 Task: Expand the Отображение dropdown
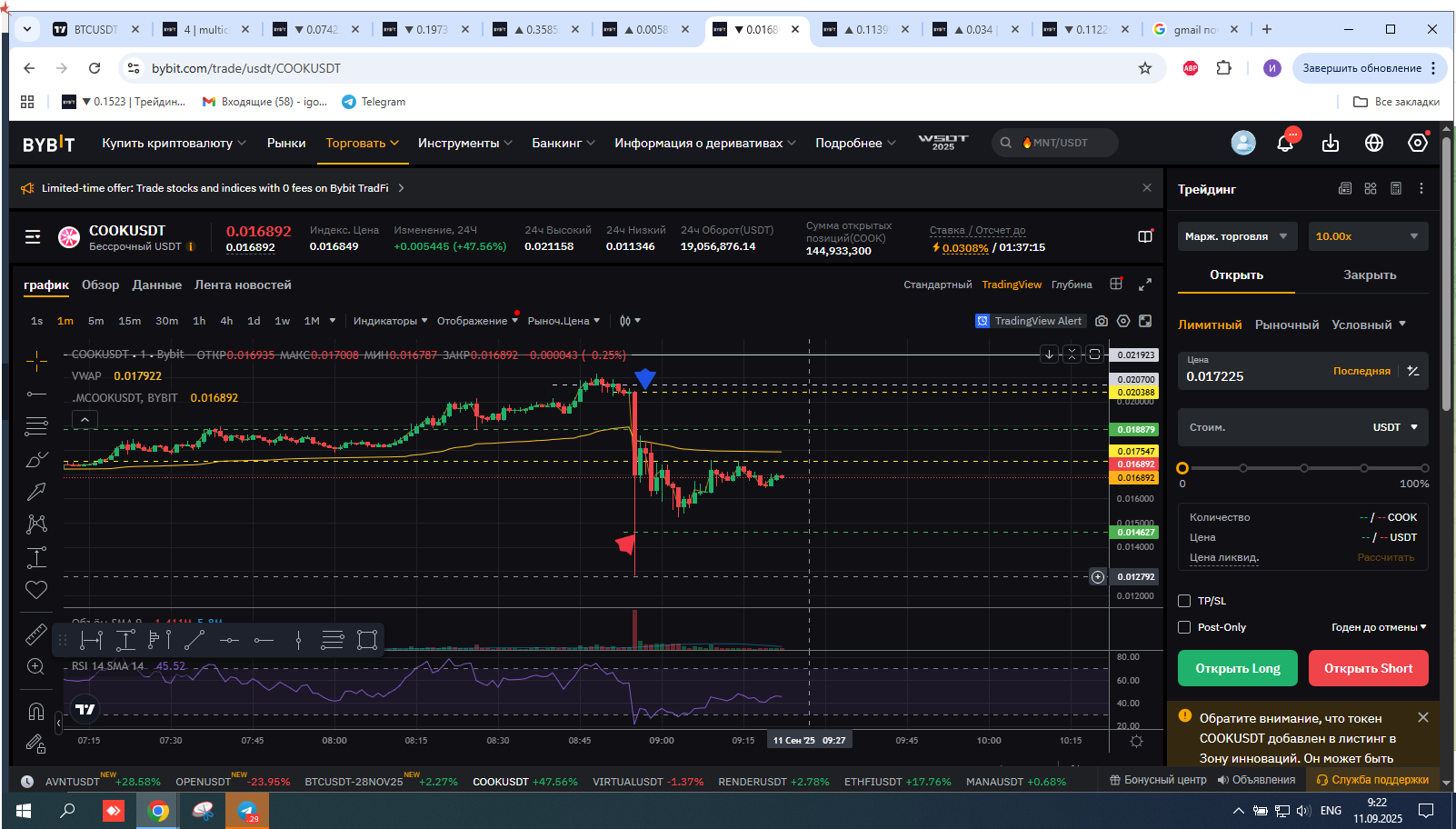point(477,321)
